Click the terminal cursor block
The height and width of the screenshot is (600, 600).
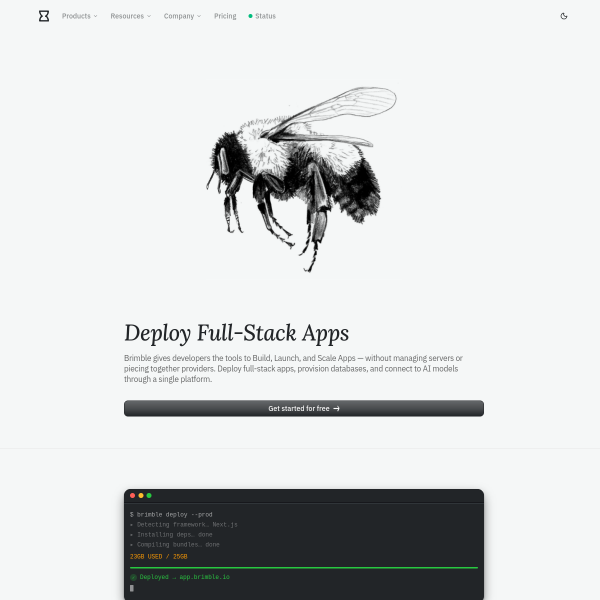(132, 588)
